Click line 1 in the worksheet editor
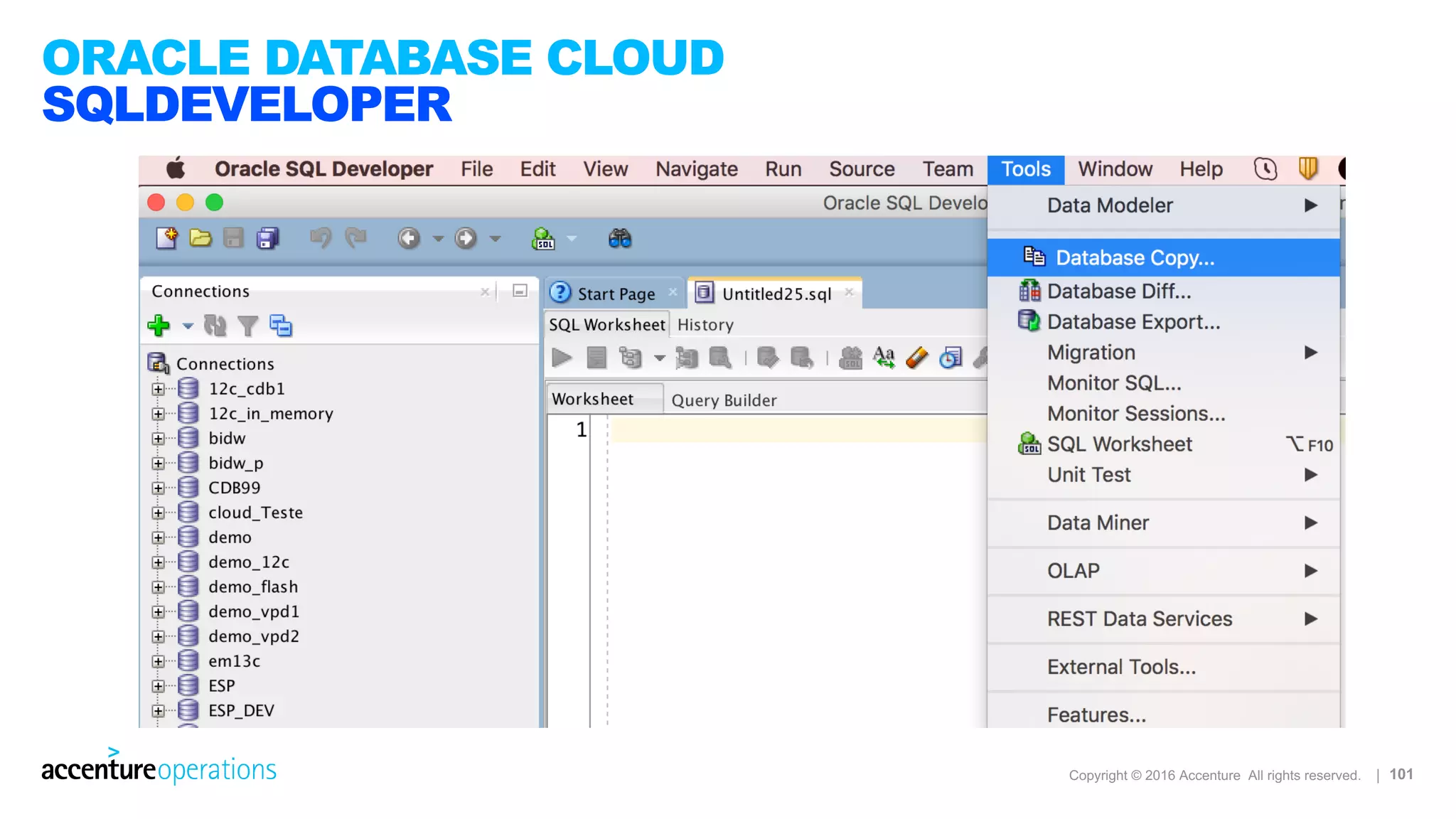The image size is (1456, 819). tap(799, 429)
